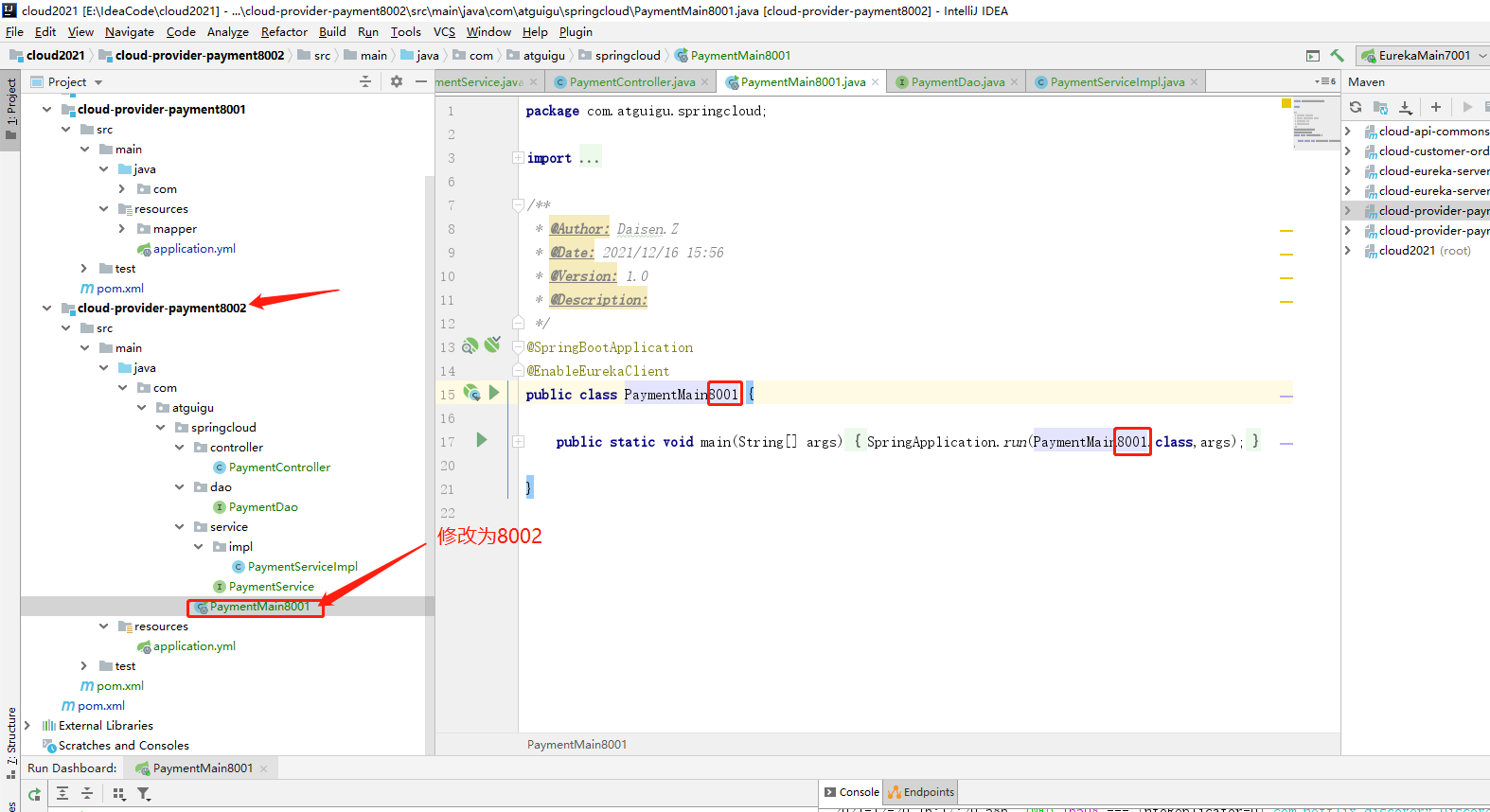Viewport: 1490px width, 812px height.
Task: Unfold the collapsed import block on line 3
Action: (518, 158)
